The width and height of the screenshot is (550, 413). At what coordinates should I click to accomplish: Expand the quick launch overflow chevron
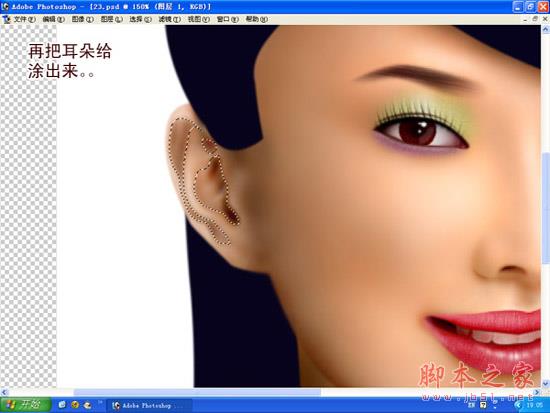coord(100,403)
